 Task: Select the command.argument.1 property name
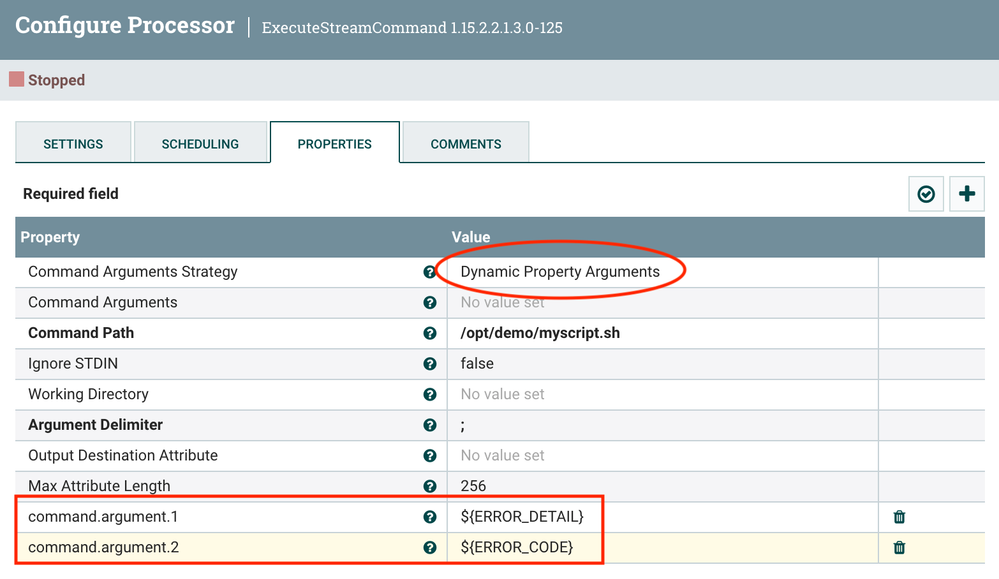(x=103, y=517)
